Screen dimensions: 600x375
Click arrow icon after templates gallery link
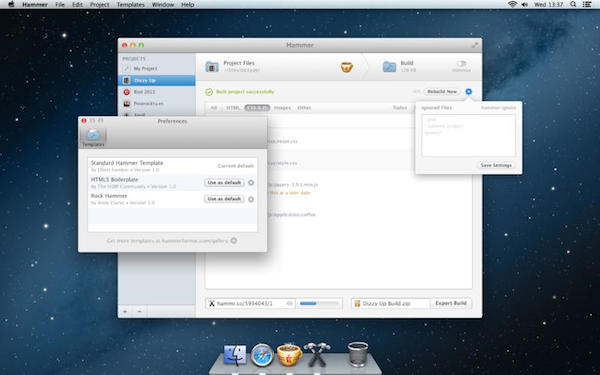click(x=234, y=241)
